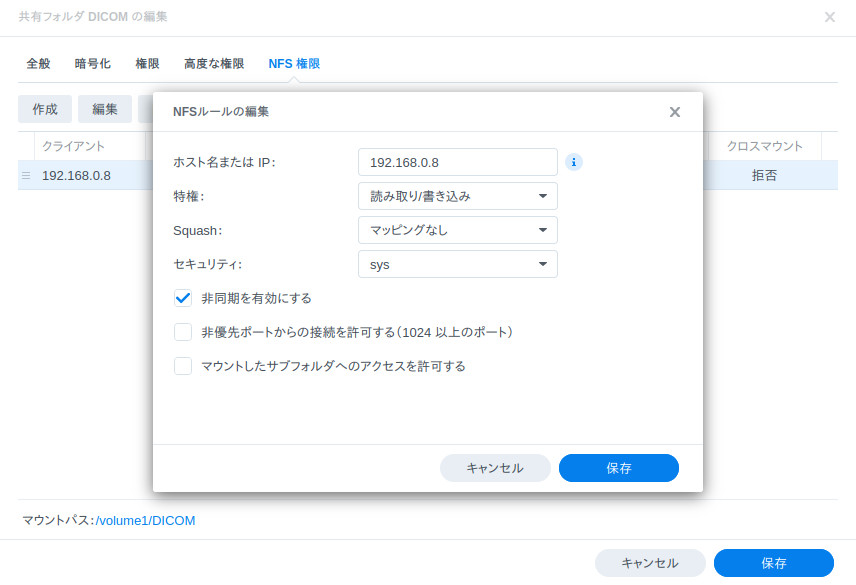Open the Squash dropdown
The image size is (856, 585).
[x=457, y=230]
